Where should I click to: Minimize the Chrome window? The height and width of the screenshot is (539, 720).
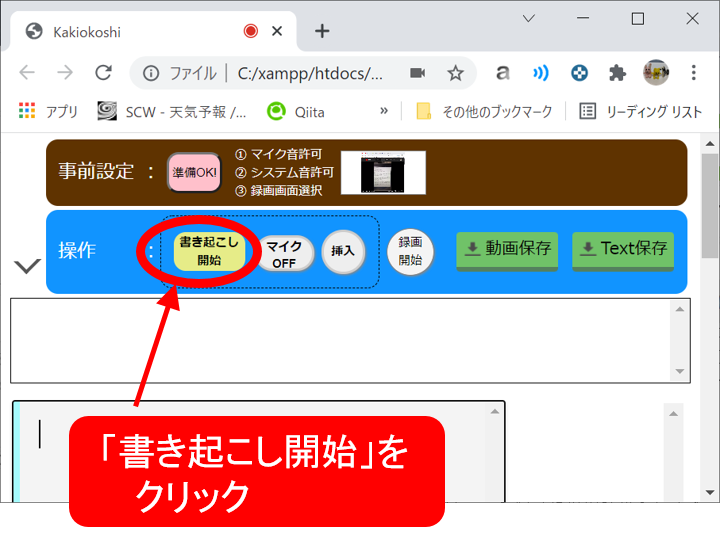(x=583, y=18)
